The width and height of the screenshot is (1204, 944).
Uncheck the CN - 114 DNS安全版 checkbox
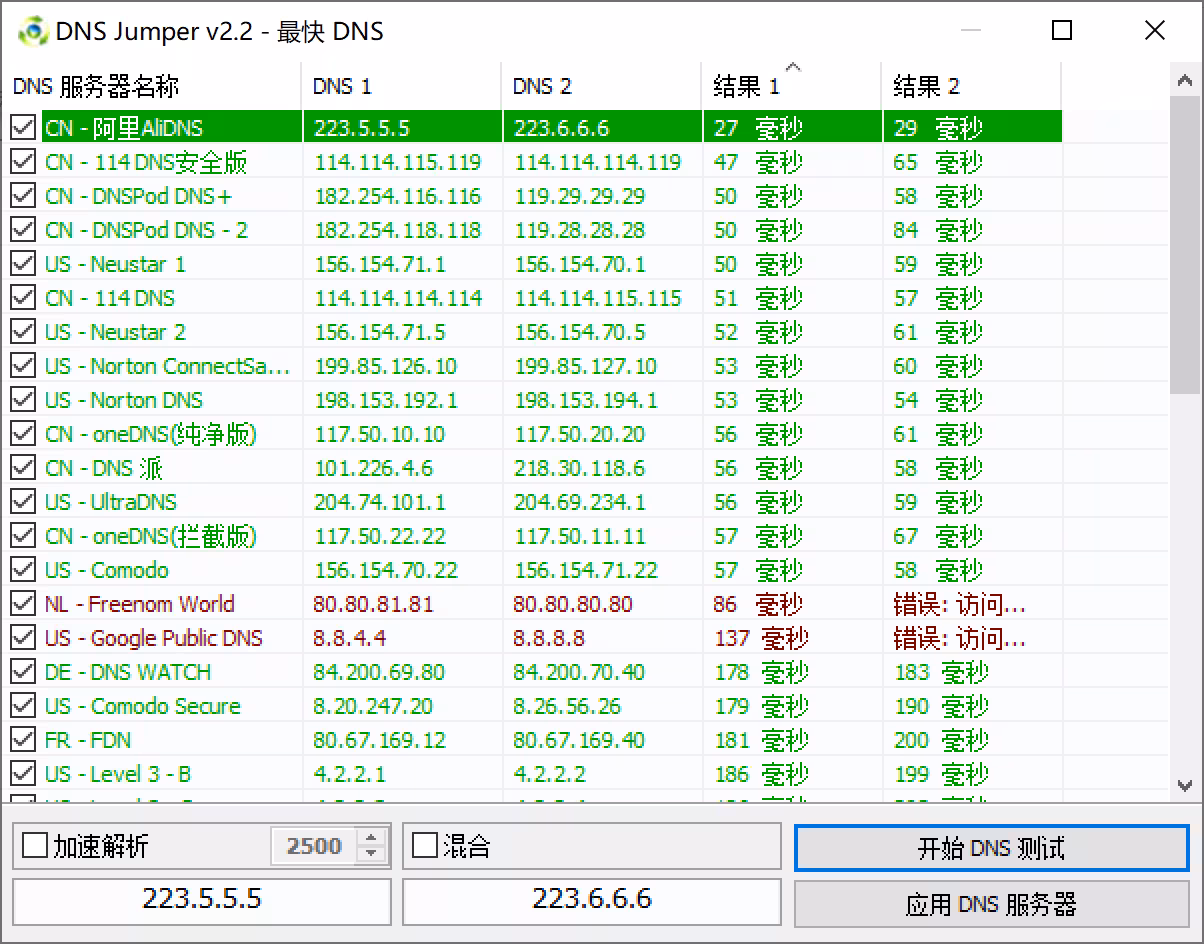point(22,162)
